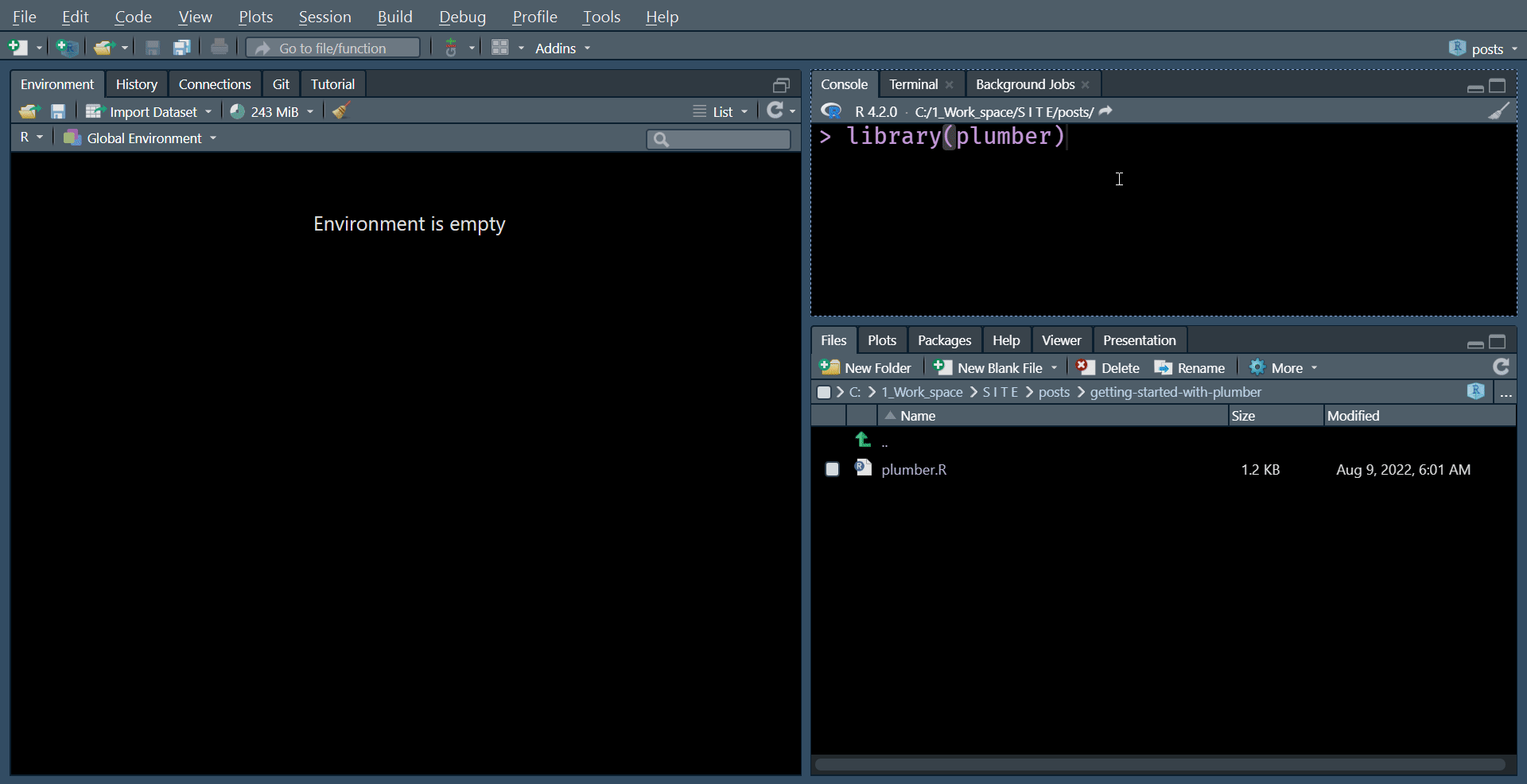Screen dimensions: 1527x784
Task: Switch to the Packages tab
Action: tap(944, 340)
